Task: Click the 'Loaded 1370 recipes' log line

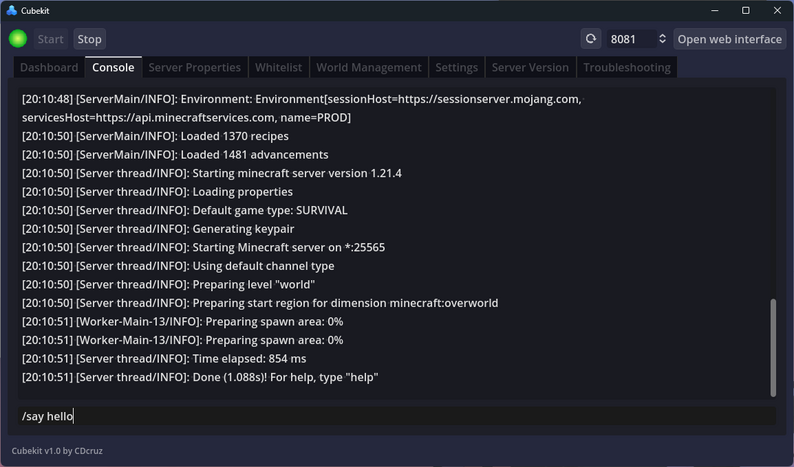Action: click(155, 136)
